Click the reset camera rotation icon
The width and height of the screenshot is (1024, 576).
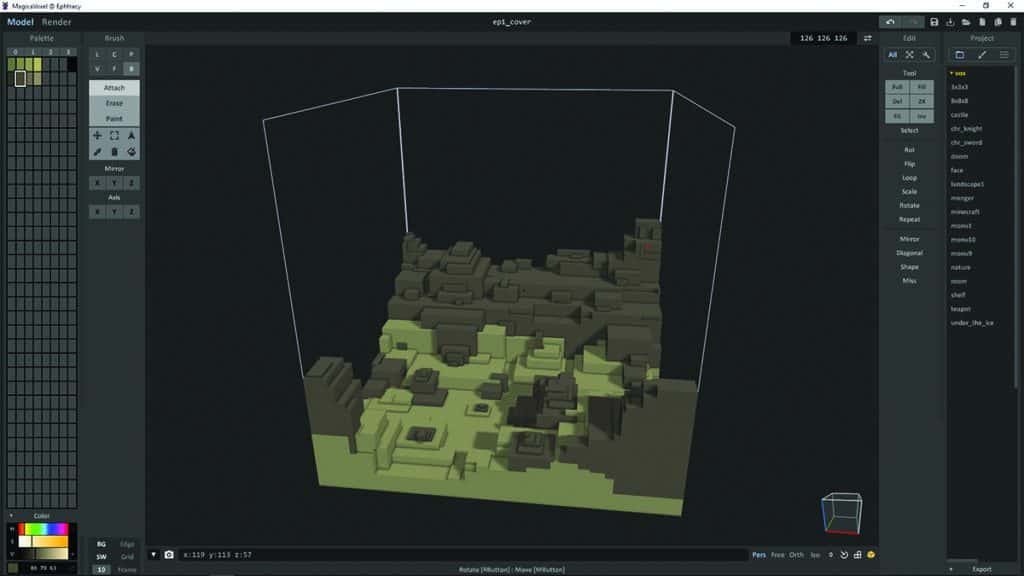click(844, 555)
